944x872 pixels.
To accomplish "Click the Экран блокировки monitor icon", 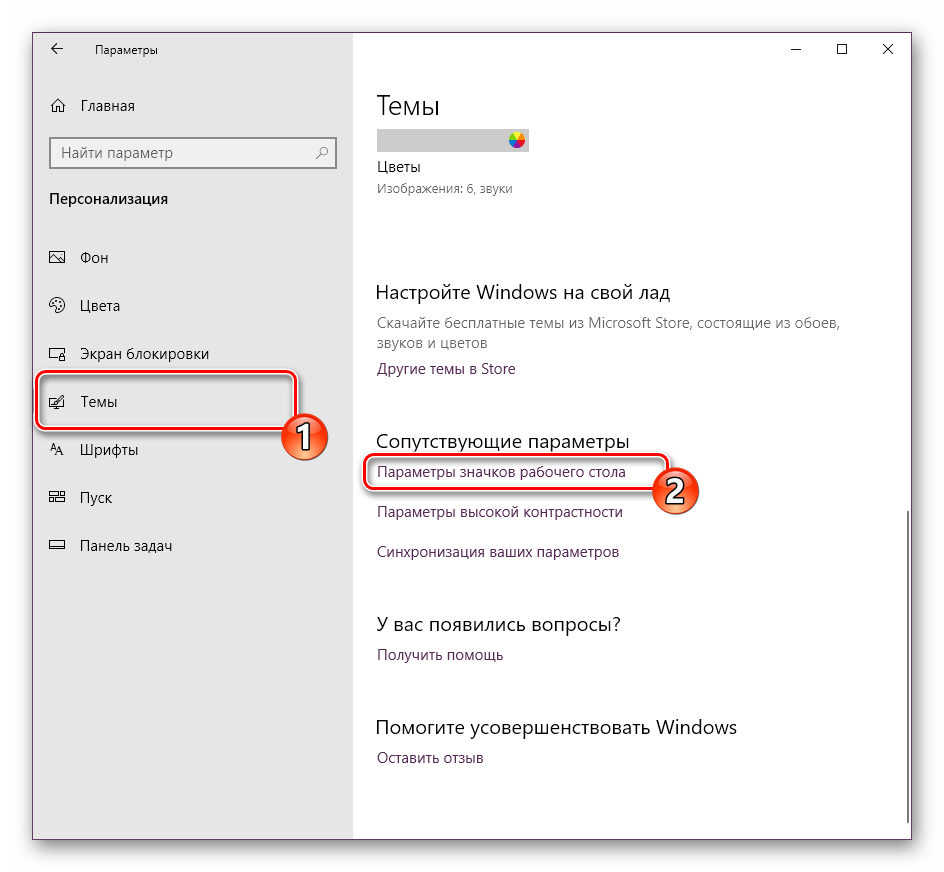I will (58, 354).
